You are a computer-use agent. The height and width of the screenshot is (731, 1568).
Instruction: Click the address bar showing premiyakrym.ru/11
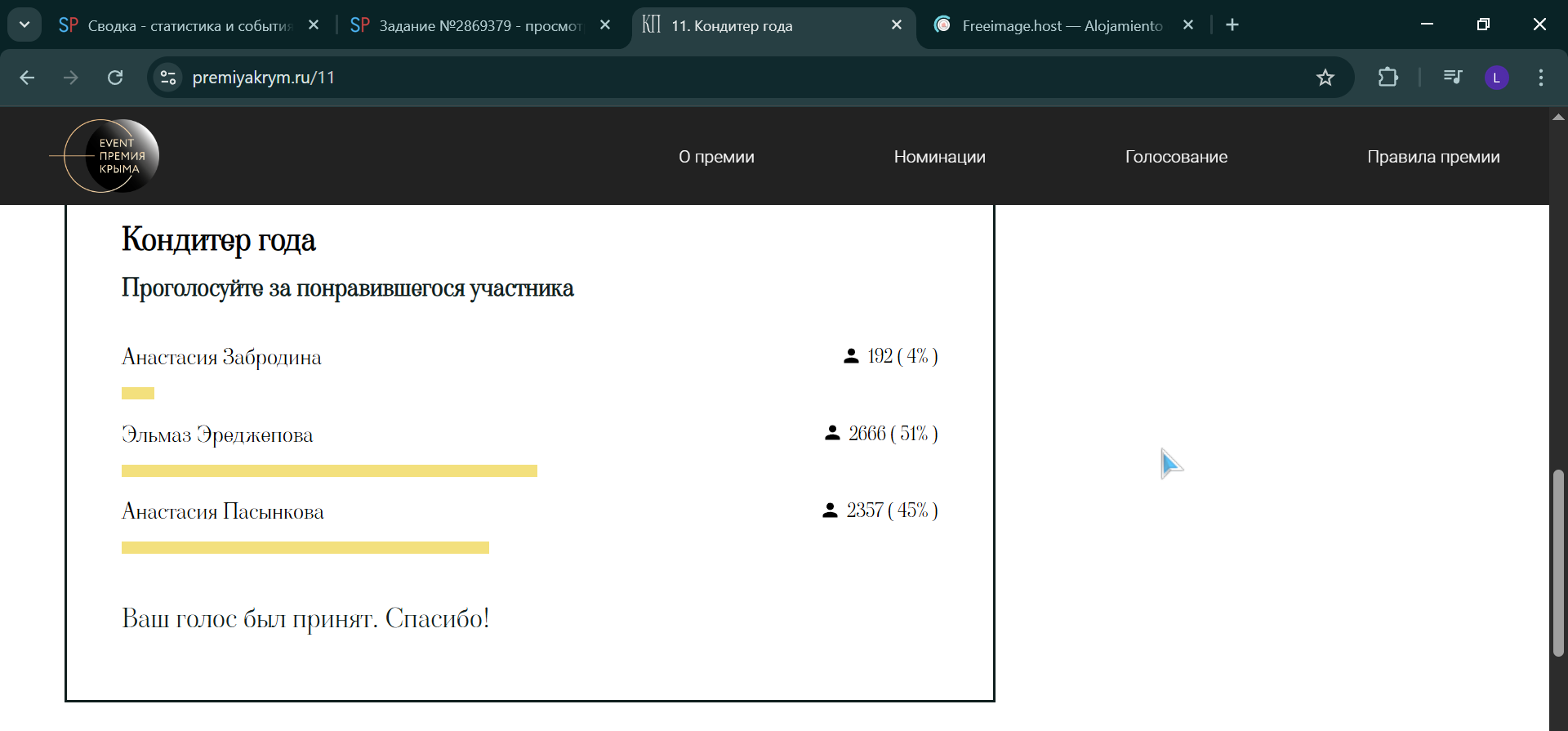coord(735,78)
